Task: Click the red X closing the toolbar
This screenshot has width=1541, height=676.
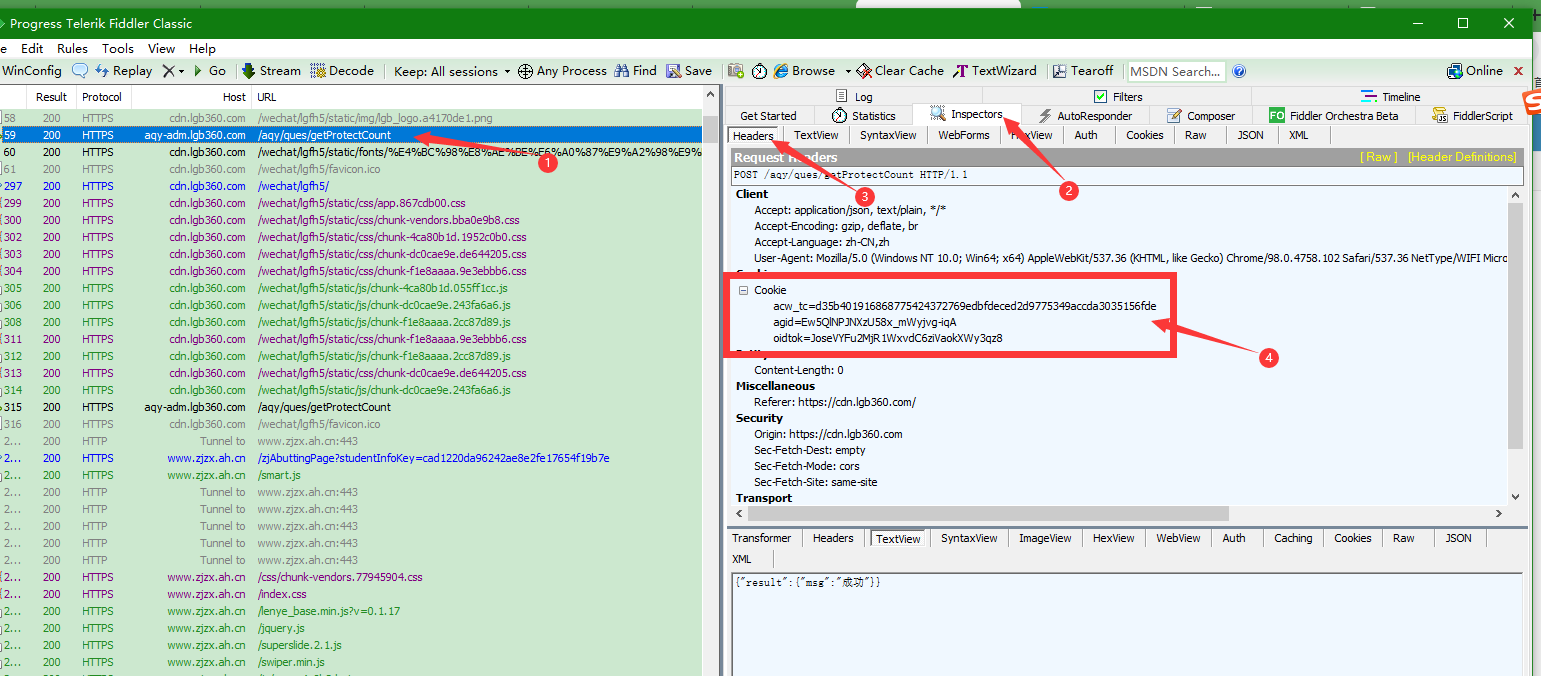Action: pyautogui.click(x=1519, y=71)
